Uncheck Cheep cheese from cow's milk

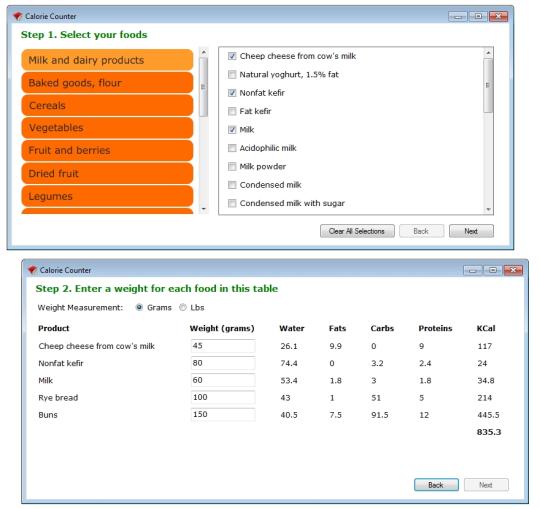click(x=232, y=56)
